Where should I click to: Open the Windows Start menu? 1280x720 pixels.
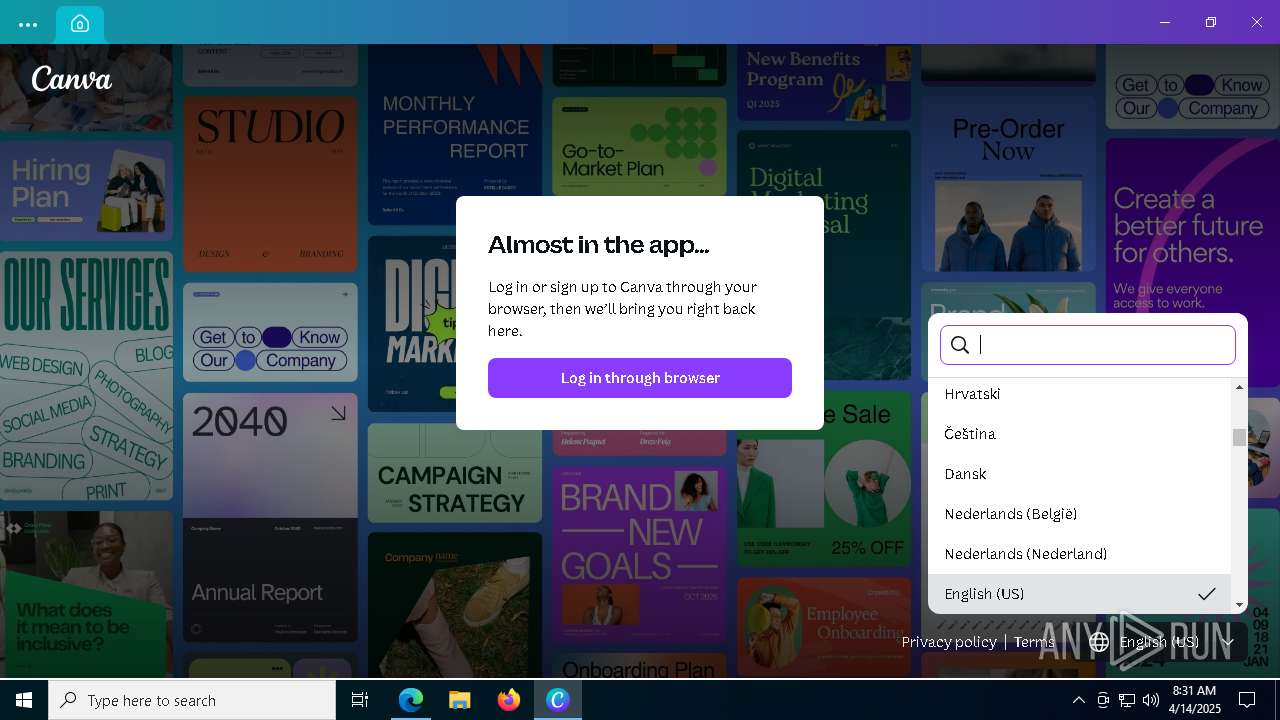point(24,700)
